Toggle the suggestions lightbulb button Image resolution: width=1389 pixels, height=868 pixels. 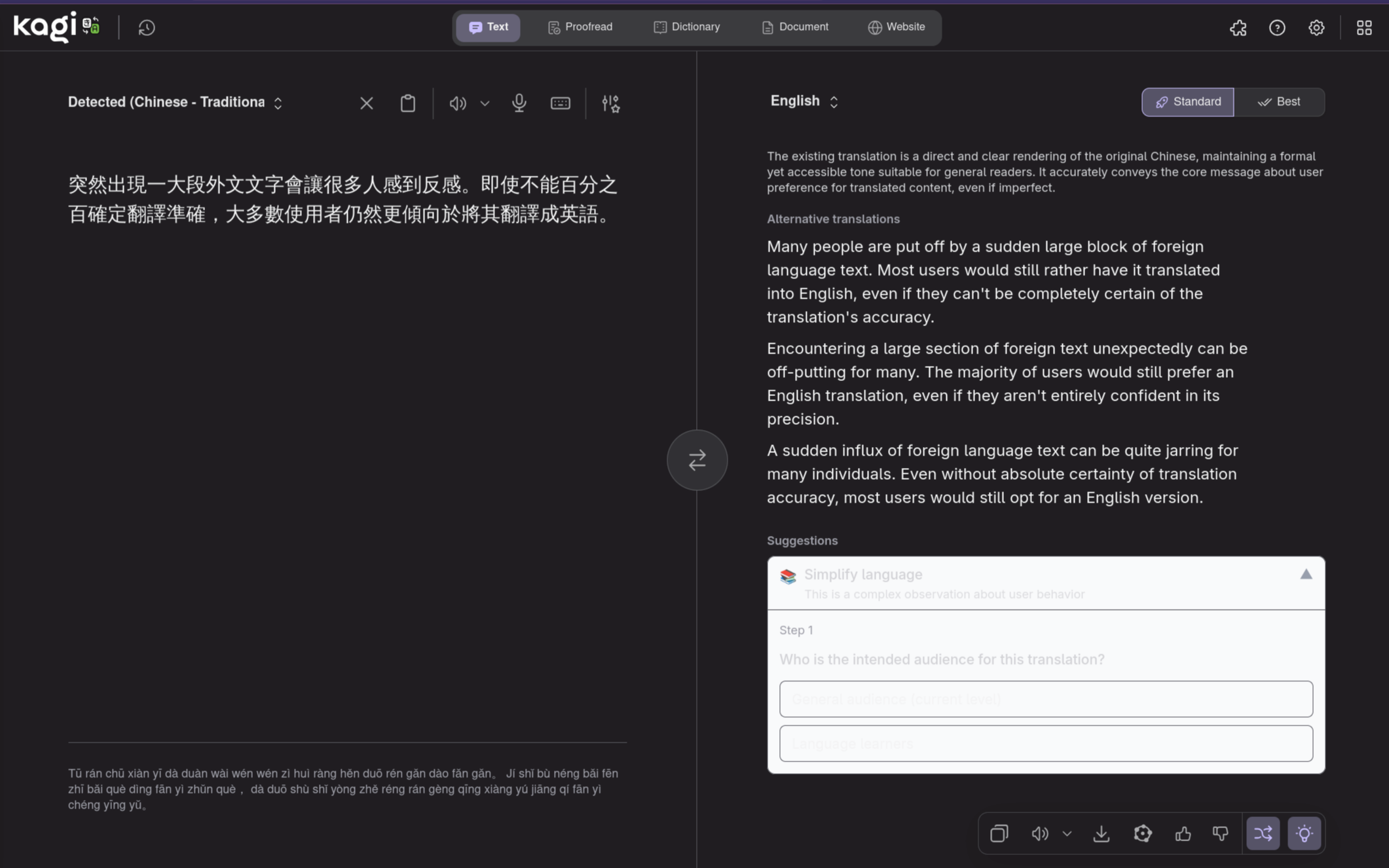coord(1304,833)
